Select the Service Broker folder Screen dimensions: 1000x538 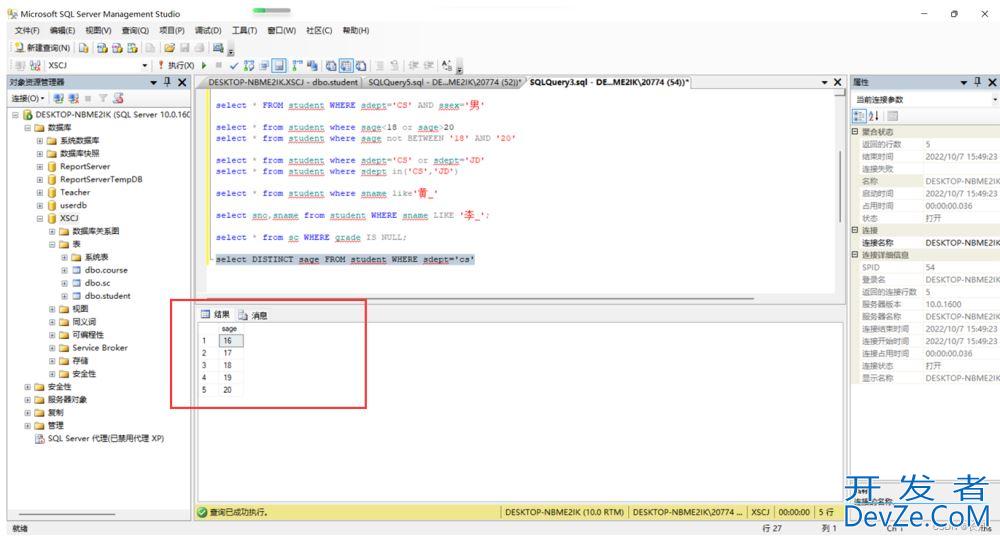pos(99,347)
